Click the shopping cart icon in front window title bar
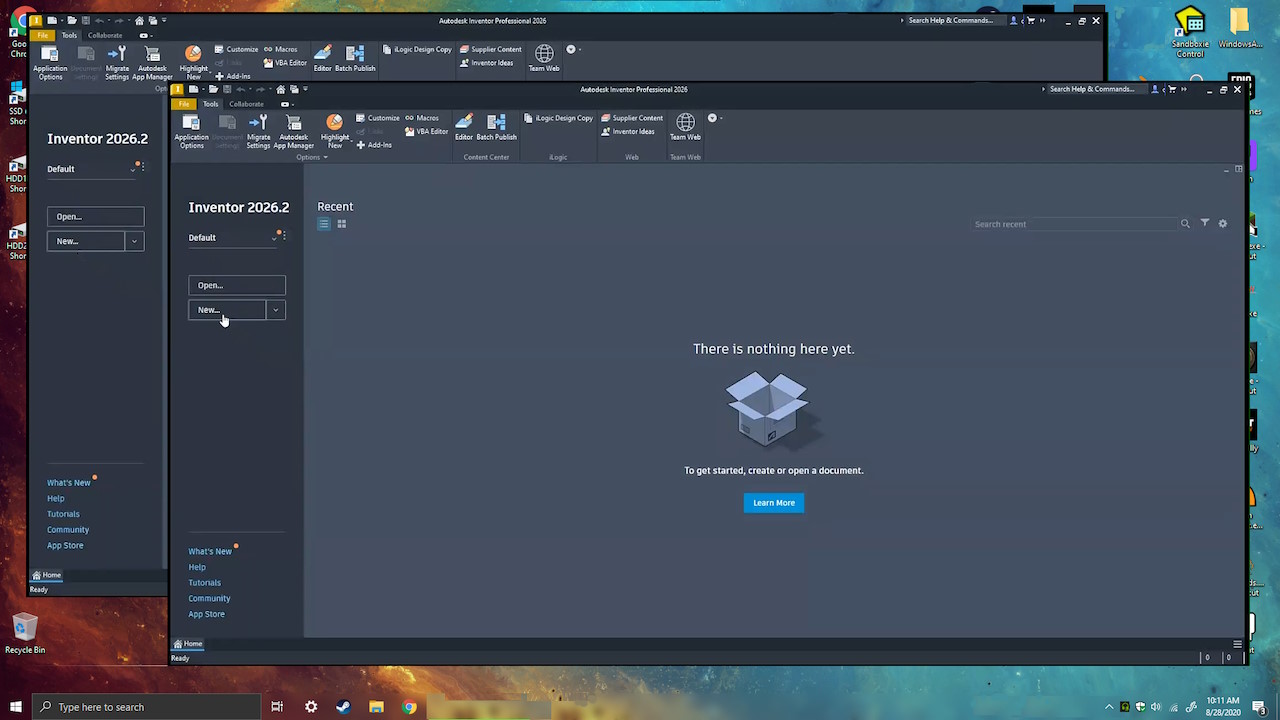This screenshot has width=1280, height=720. click(1172, 89)
